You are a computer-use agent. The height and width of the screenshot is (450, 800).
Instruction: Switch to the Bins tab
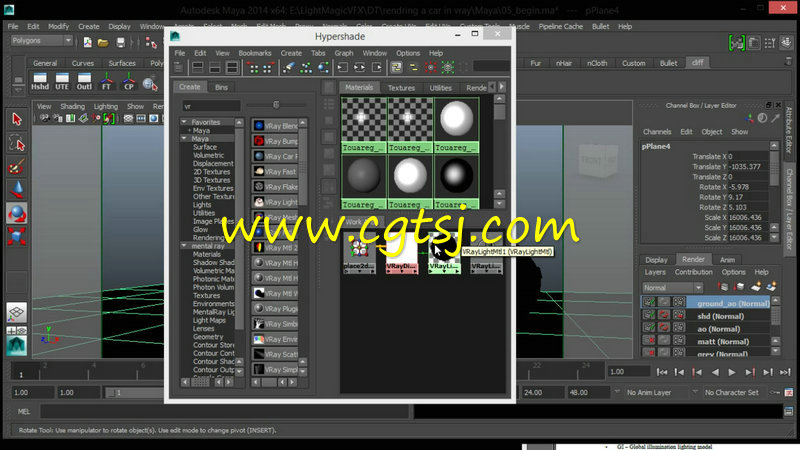(221, 87)
